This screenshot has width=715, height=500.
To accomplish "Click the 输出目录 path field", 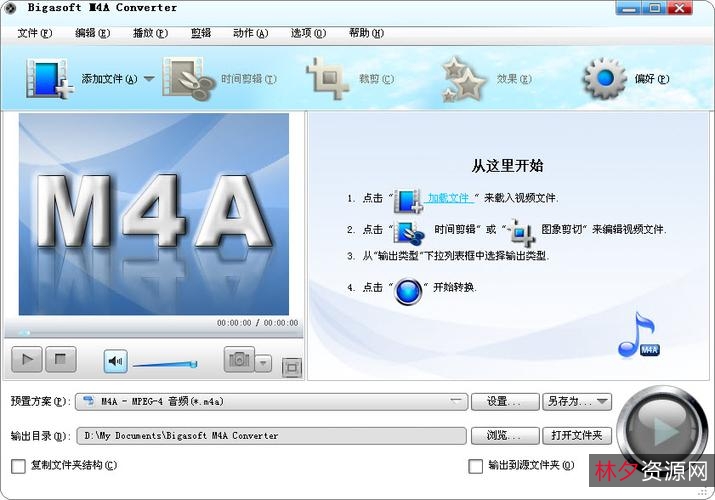I will point(271,435).
